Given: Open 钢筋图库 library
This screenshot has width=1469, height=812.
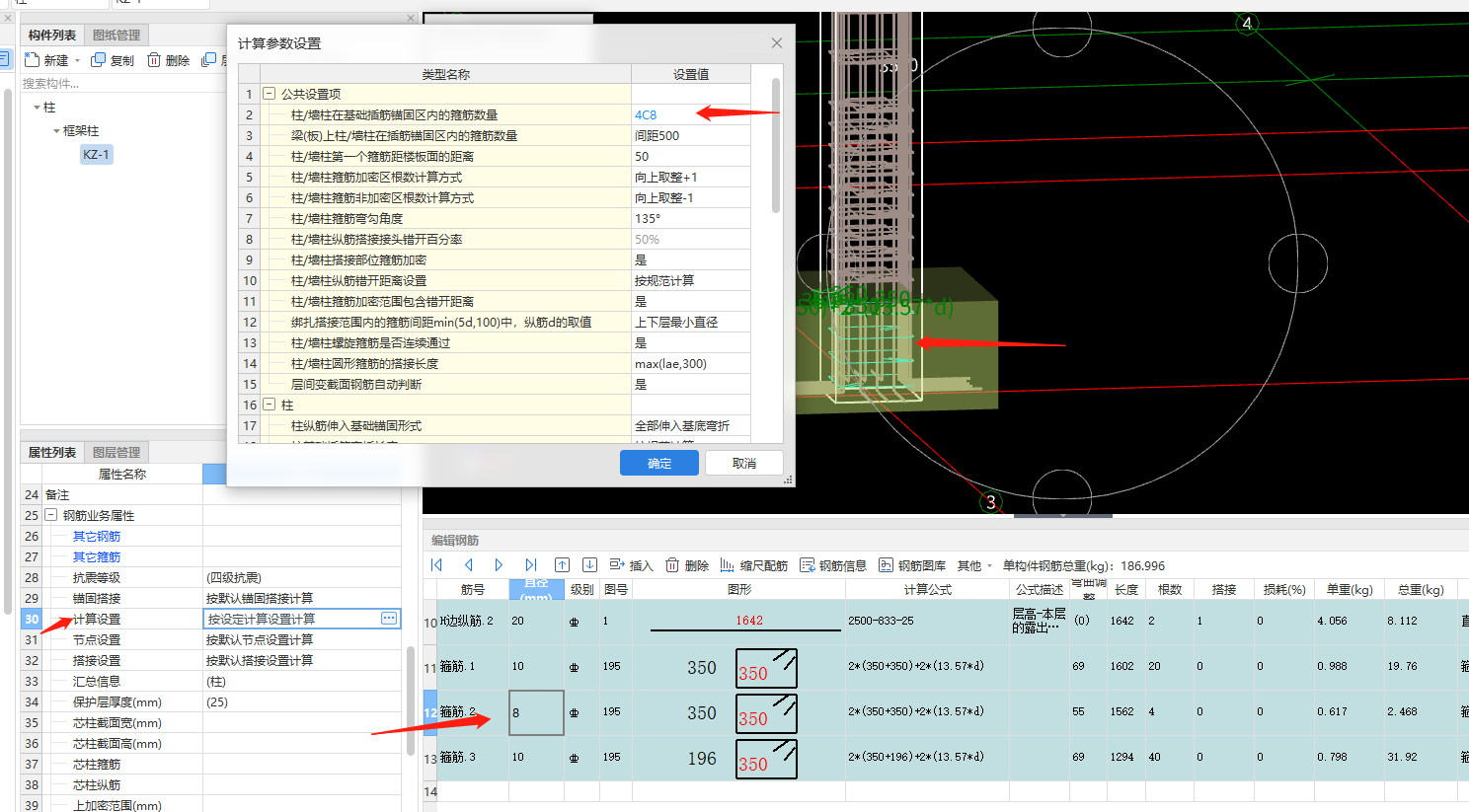Looking at the screenshot, I should click(x=912, y=565).
